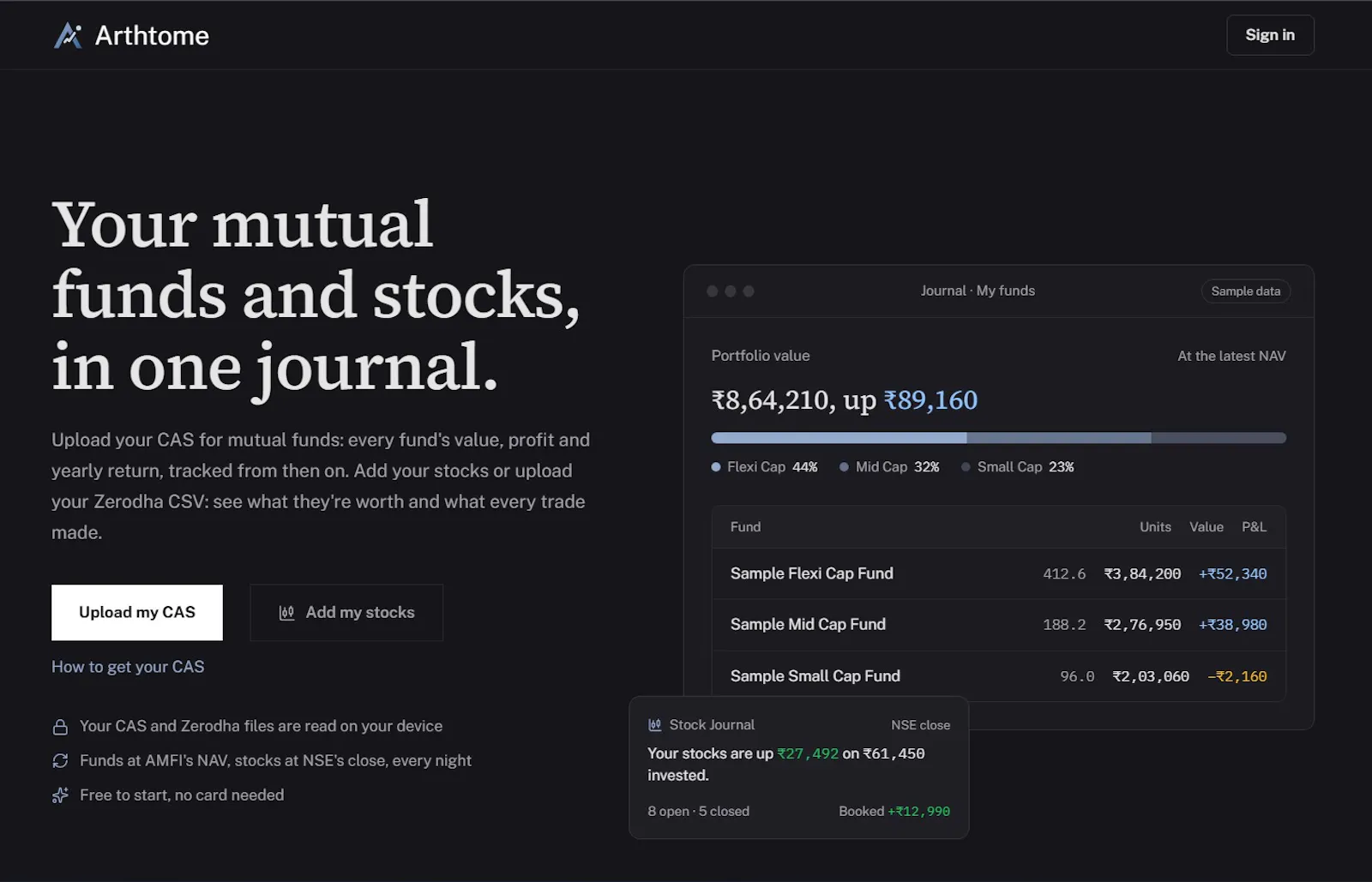Screen dimensions: 1372x882
Task: Click the Units column header
Action: click(x=1155, y=527)
